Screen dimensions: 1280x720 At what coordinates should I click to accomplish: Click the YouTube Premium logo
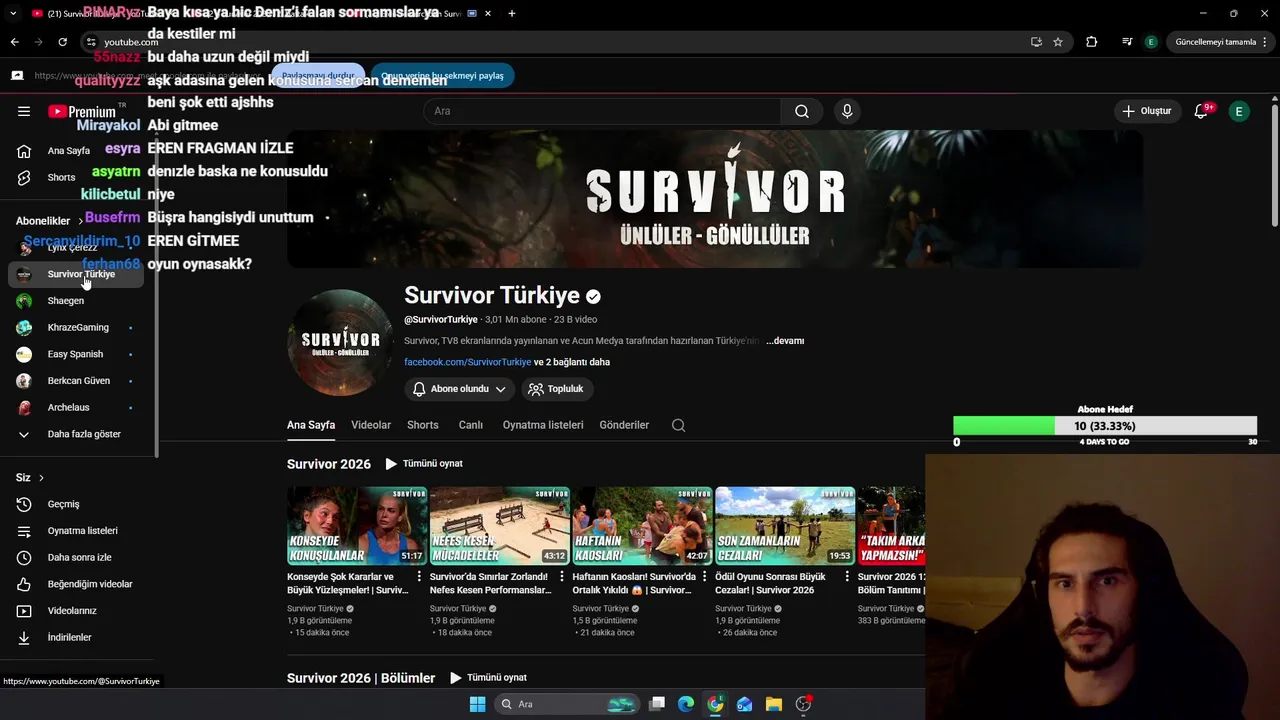[x=82, y=112]
